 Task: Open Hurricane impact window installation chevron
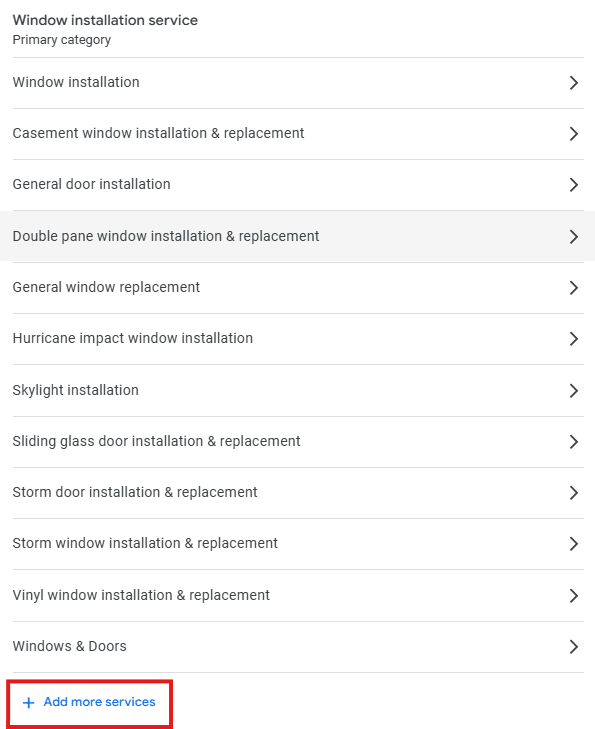point(574,339)
